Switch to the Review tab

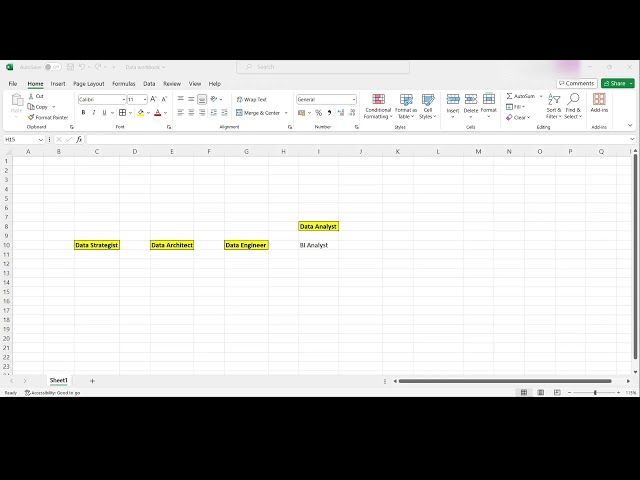pyautogui.click(x=172, y=84)
